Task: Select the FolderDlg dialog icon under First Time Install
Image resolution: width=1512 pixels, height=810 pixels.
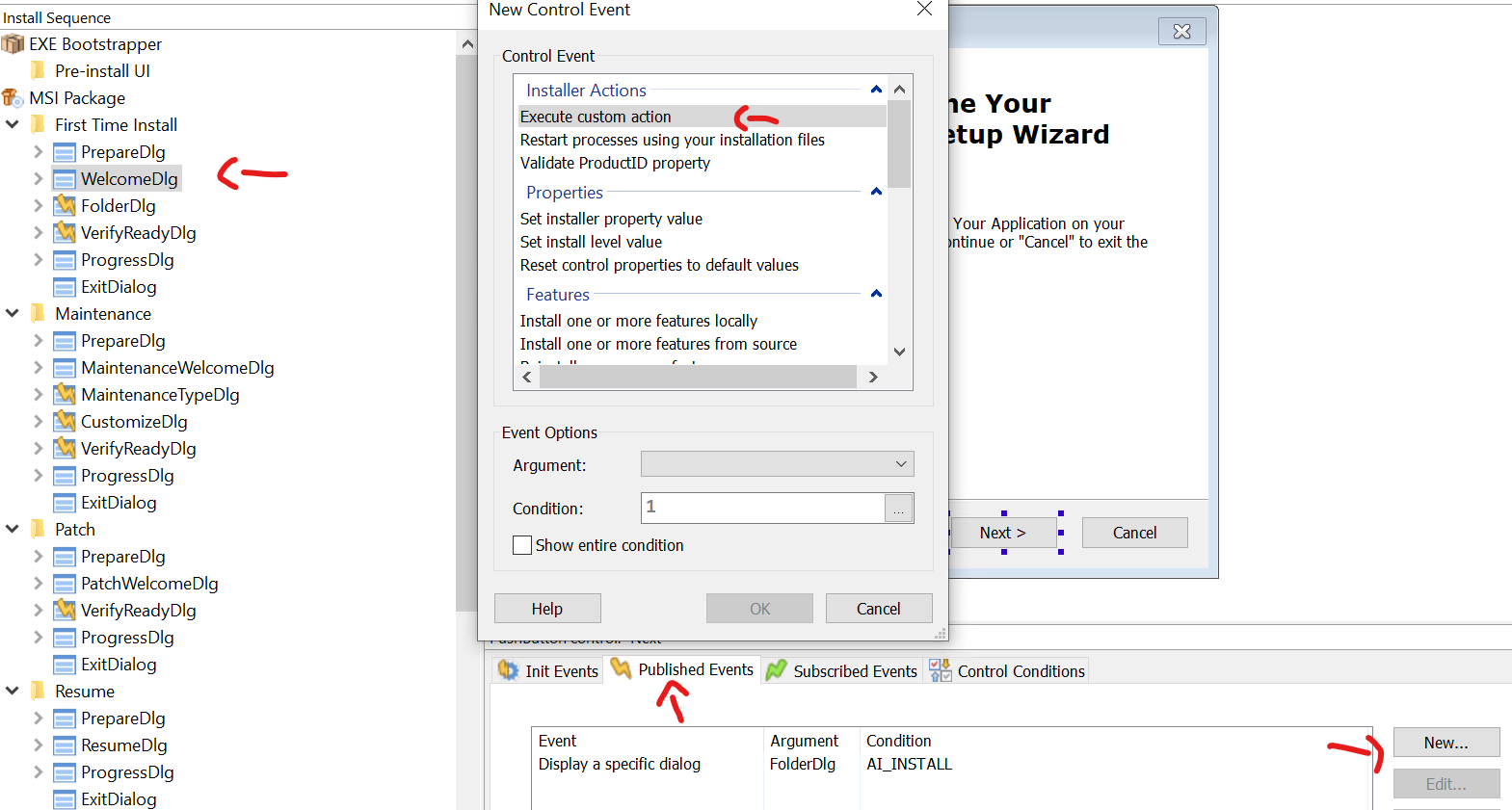Action: tap(65, 206)
